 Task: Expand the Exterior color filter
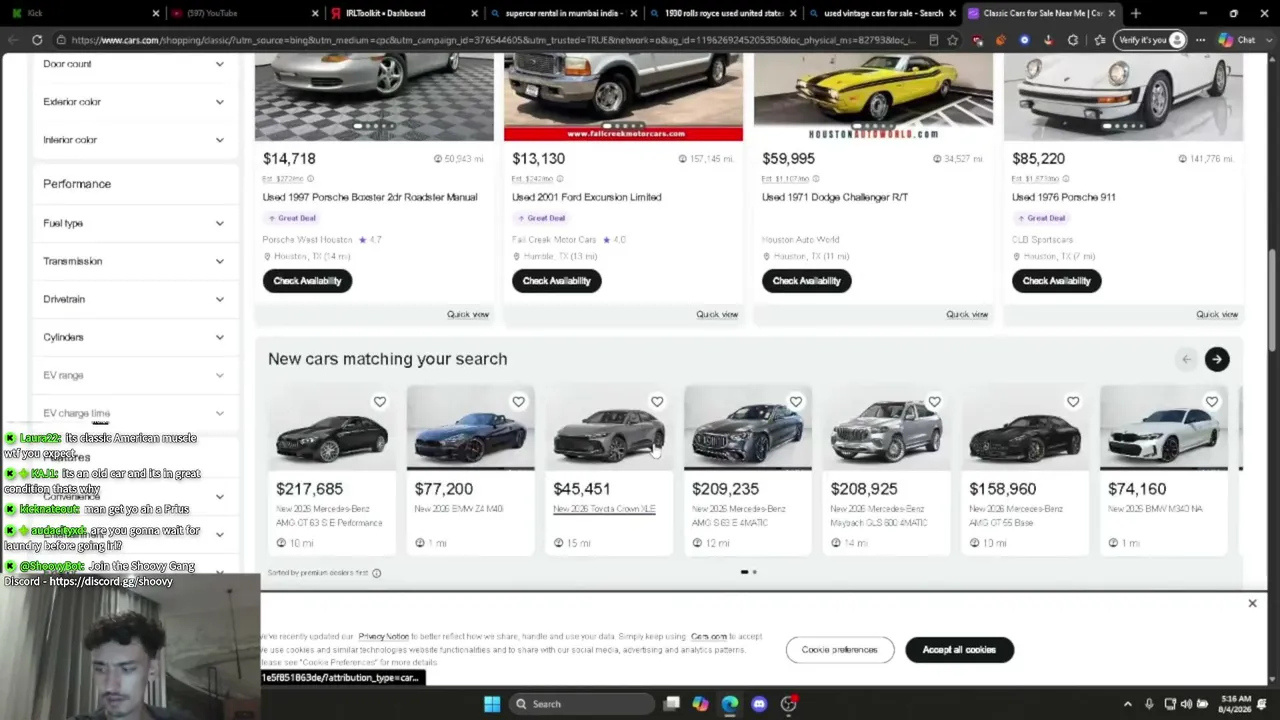point(134,102)
